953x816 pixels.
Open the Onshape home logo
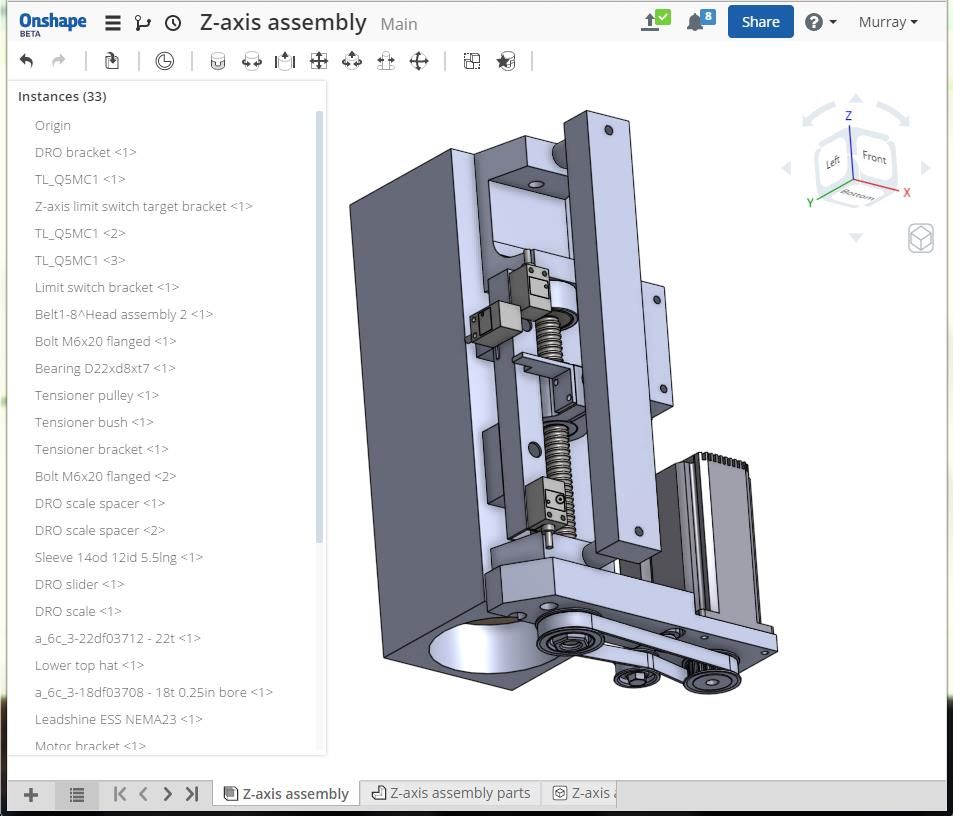(52, 24)
